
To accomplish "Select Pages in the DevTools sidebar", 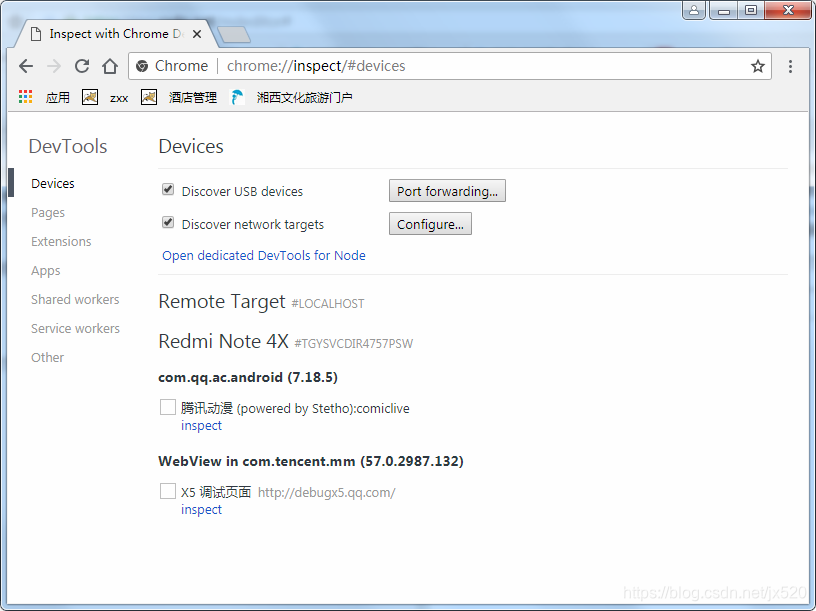I will (x=48, y=213).
